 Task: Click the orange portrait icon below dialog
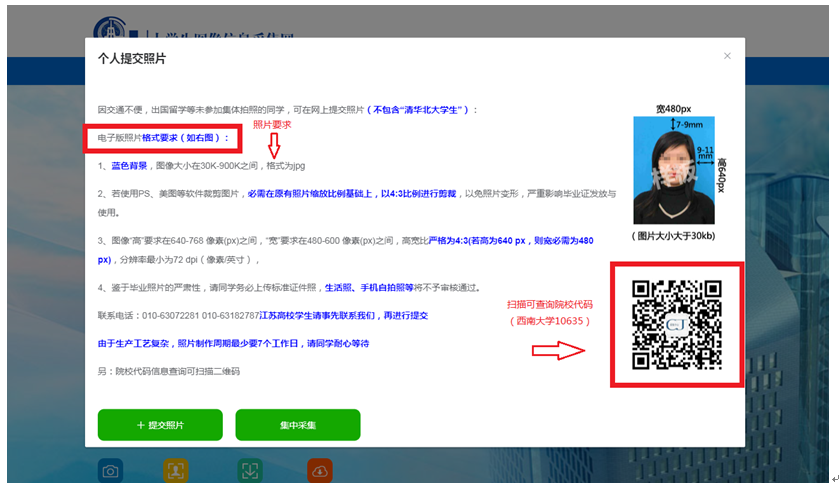tap(176, 471)
